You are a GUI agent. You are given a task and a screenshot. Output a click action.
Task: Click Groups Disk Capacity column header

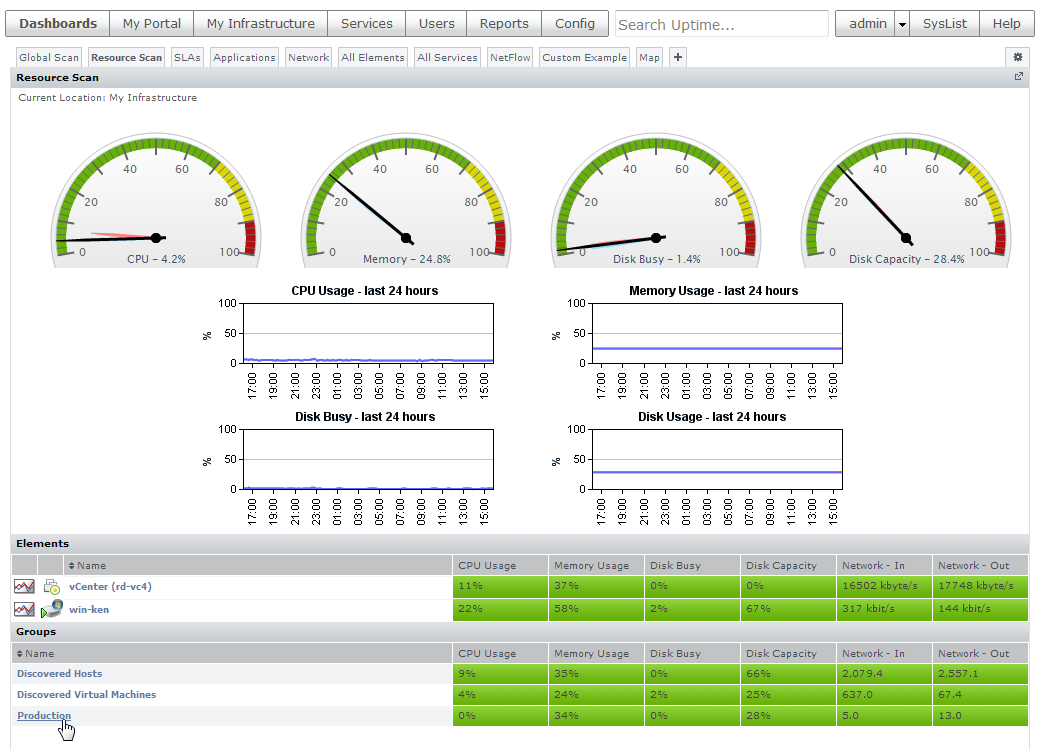click(x=788, y=654)
